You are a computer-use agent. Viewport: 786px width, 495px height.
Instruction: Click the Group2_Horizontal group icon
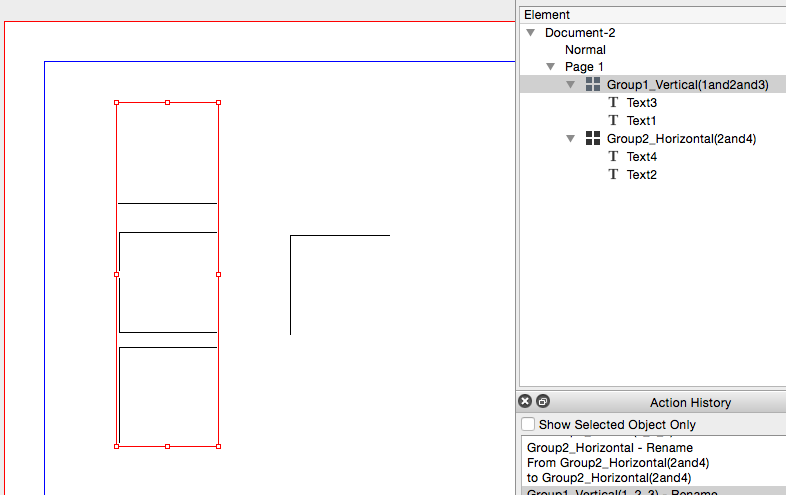pos(593,139)
